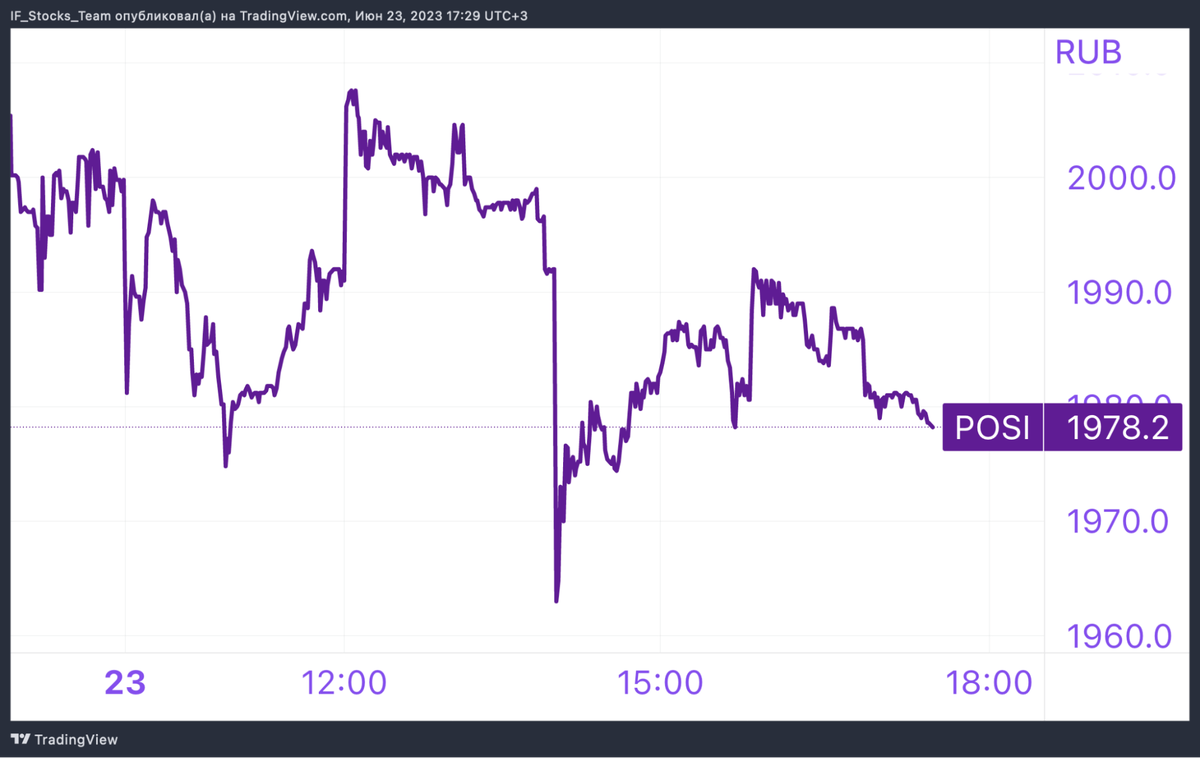1200x758 pixels.
Task: Click the lowest dip of the price line
Action: tap(556, 600)
